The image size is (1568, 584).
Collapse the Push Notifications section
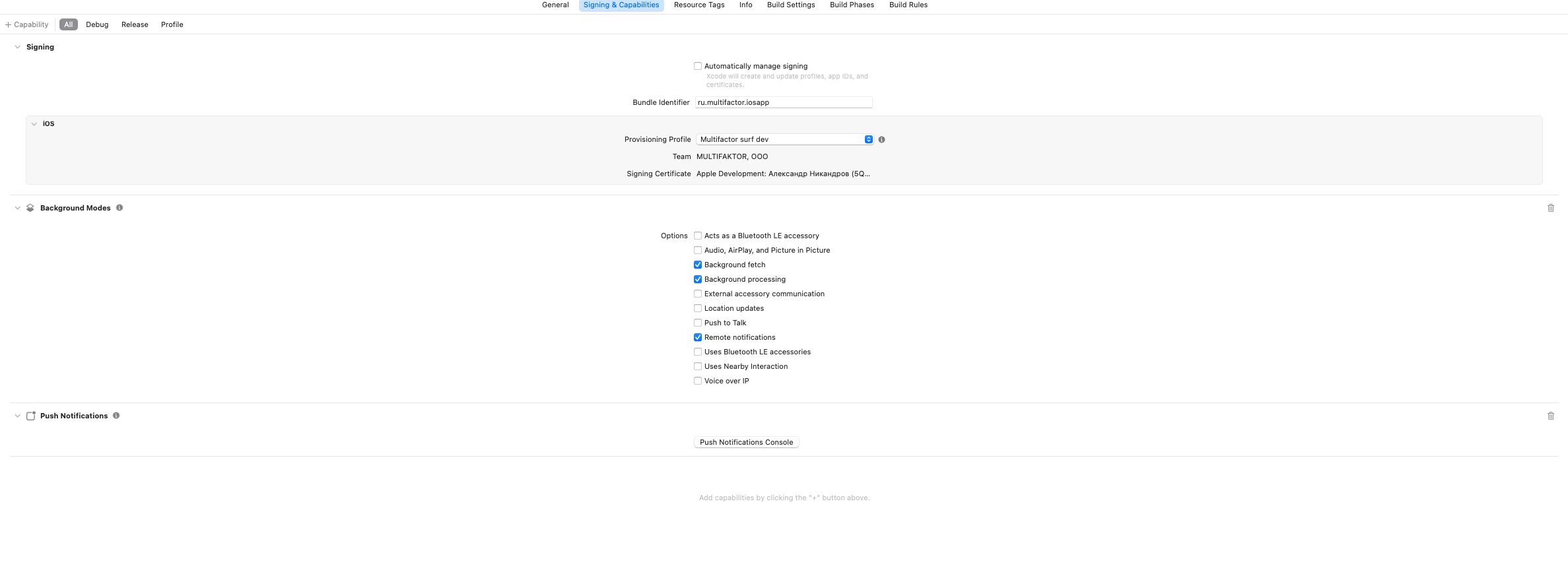pos(18,416)
